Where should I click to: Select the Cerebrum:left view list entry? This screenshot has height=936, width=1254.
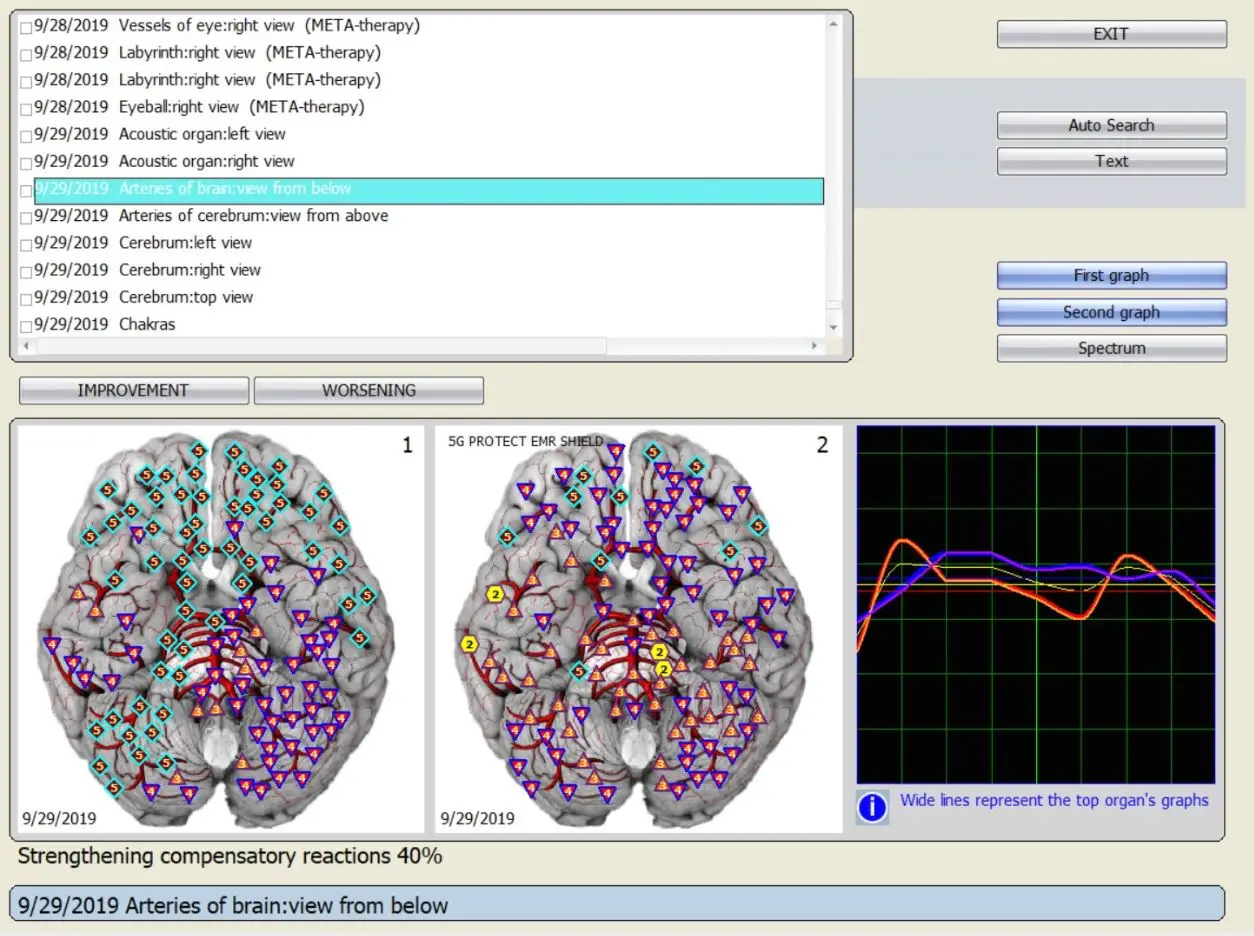[185, 243]
